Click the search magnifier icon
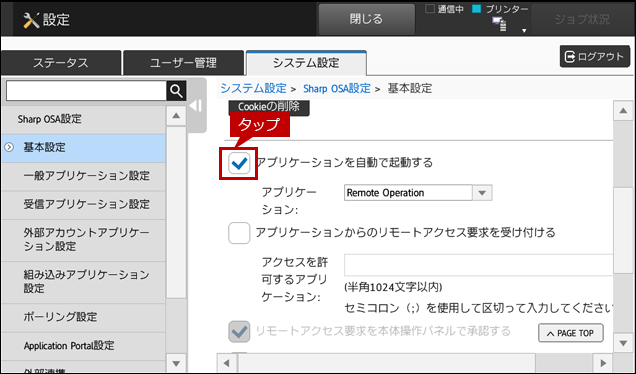Image resolution: width=636 pixels, height=374 pixels. [176, 91]
